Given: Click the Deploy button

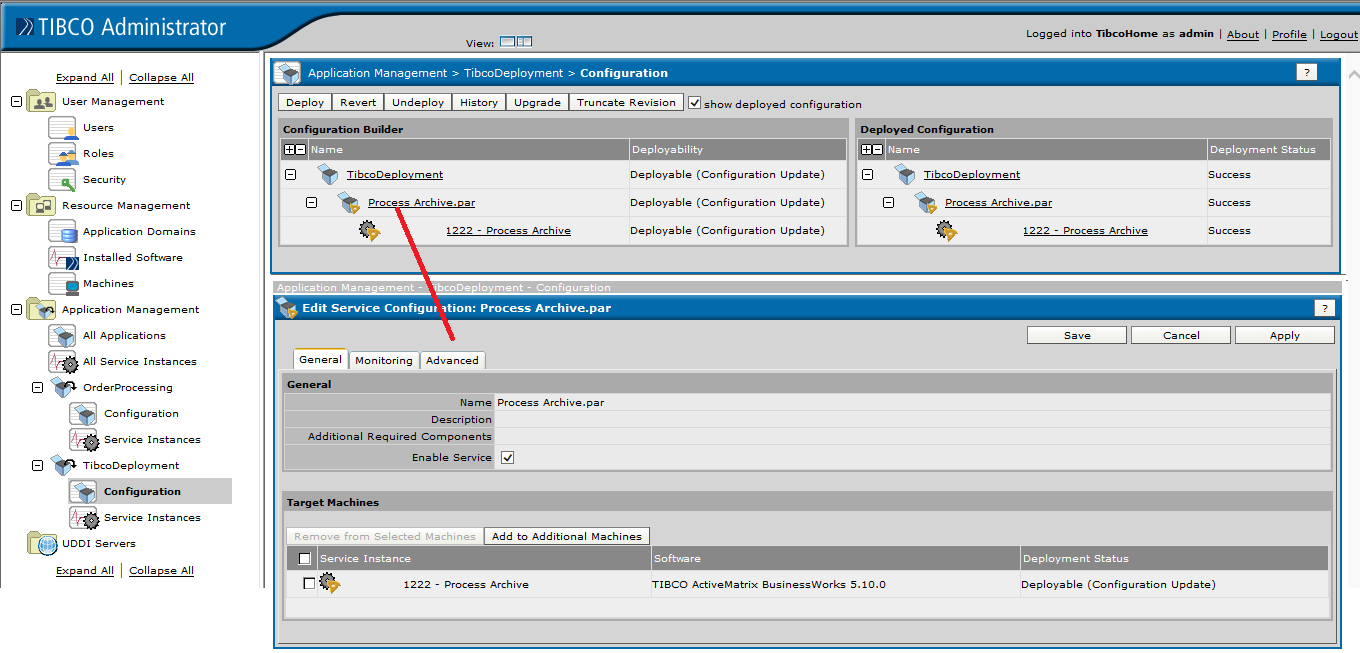Looking at the screenshot, I should (304, 101).
